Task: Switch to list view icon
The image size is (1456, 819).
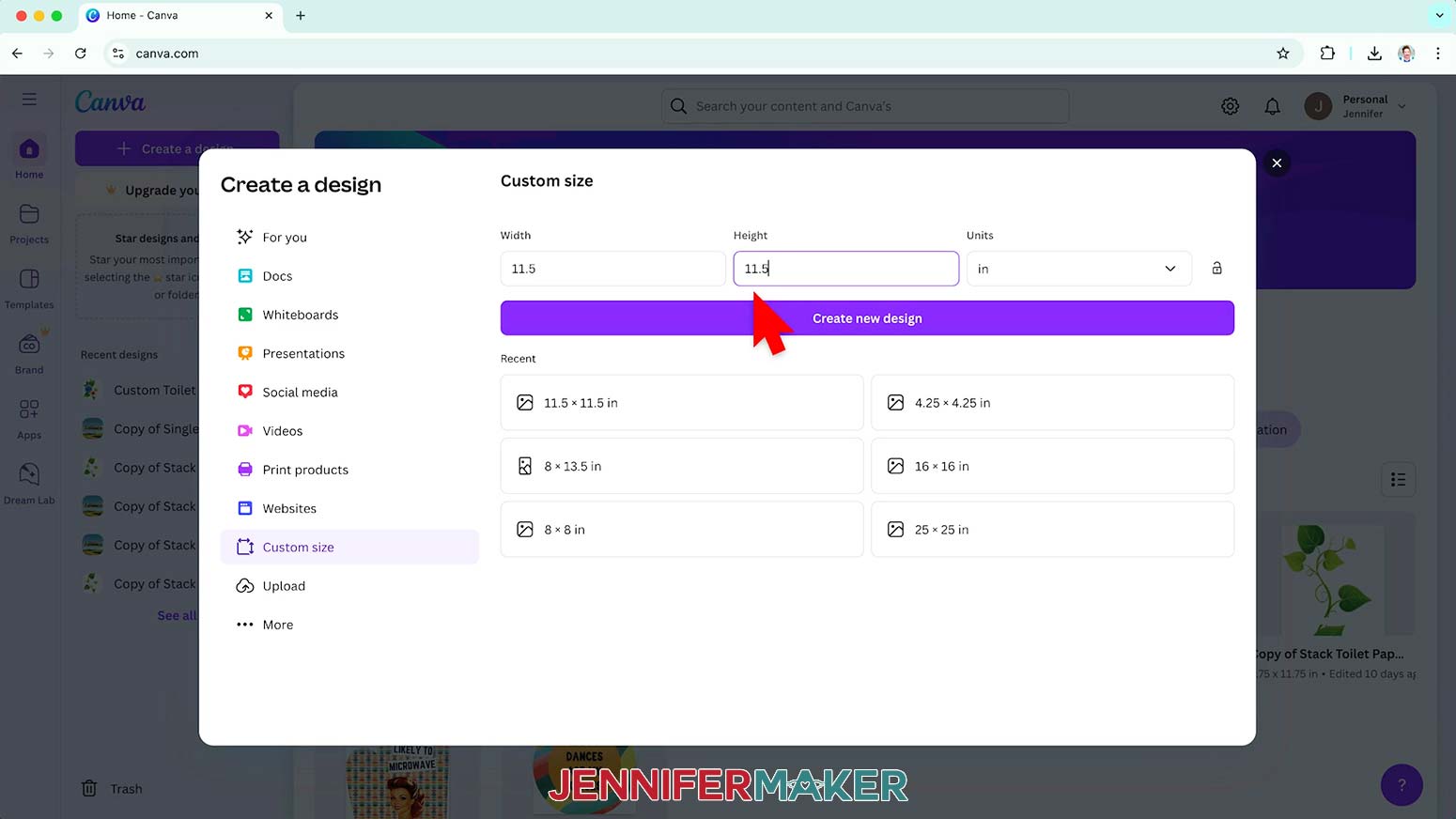Action: click(x=1398, y=480)
